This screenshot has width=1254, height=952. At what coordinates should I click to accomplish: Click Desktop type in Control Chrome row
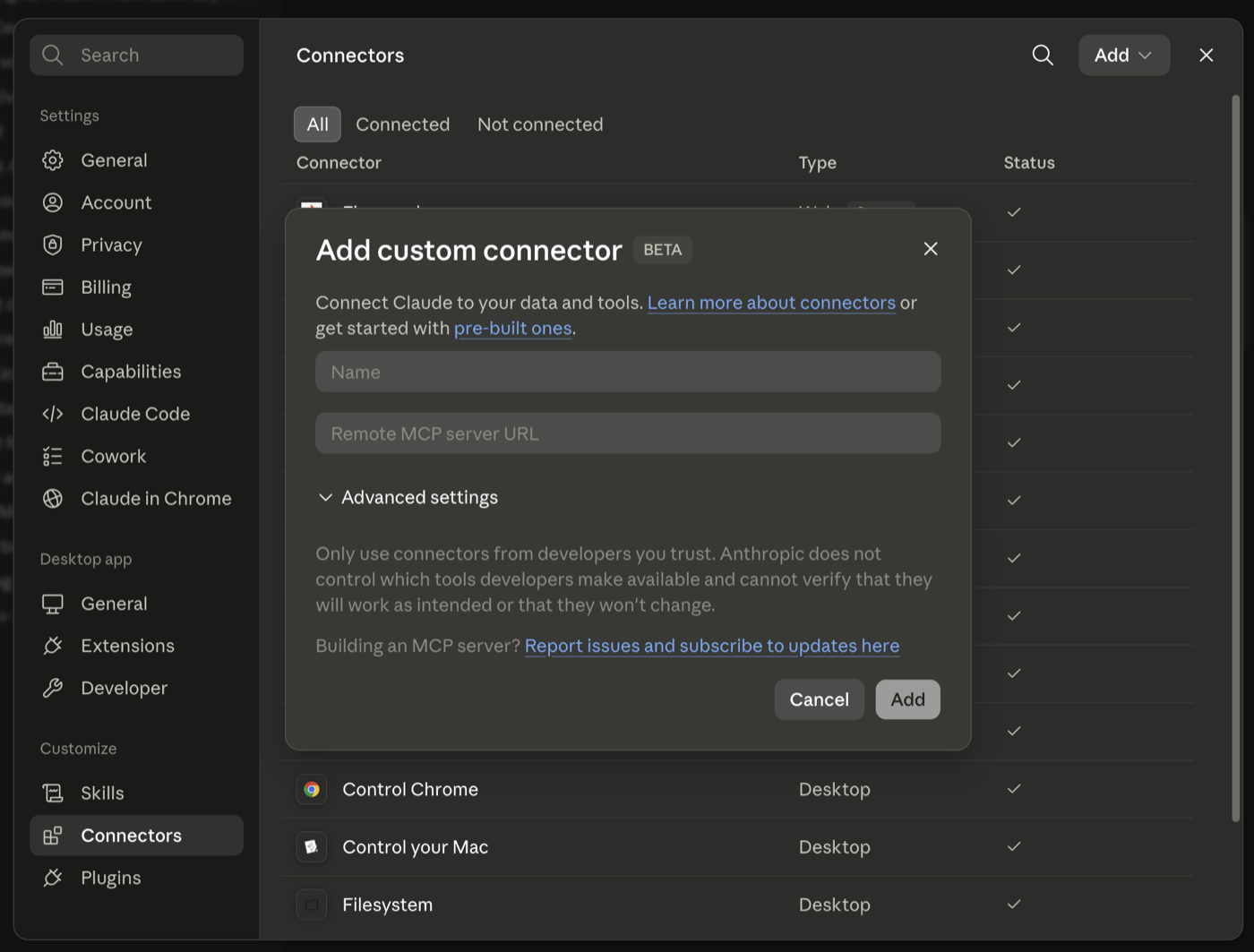835,789
